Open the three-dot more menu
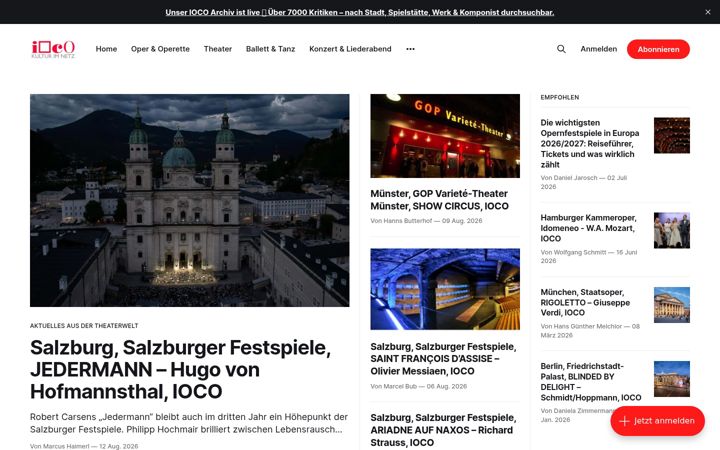720x450 pixels. click(410, 49)
